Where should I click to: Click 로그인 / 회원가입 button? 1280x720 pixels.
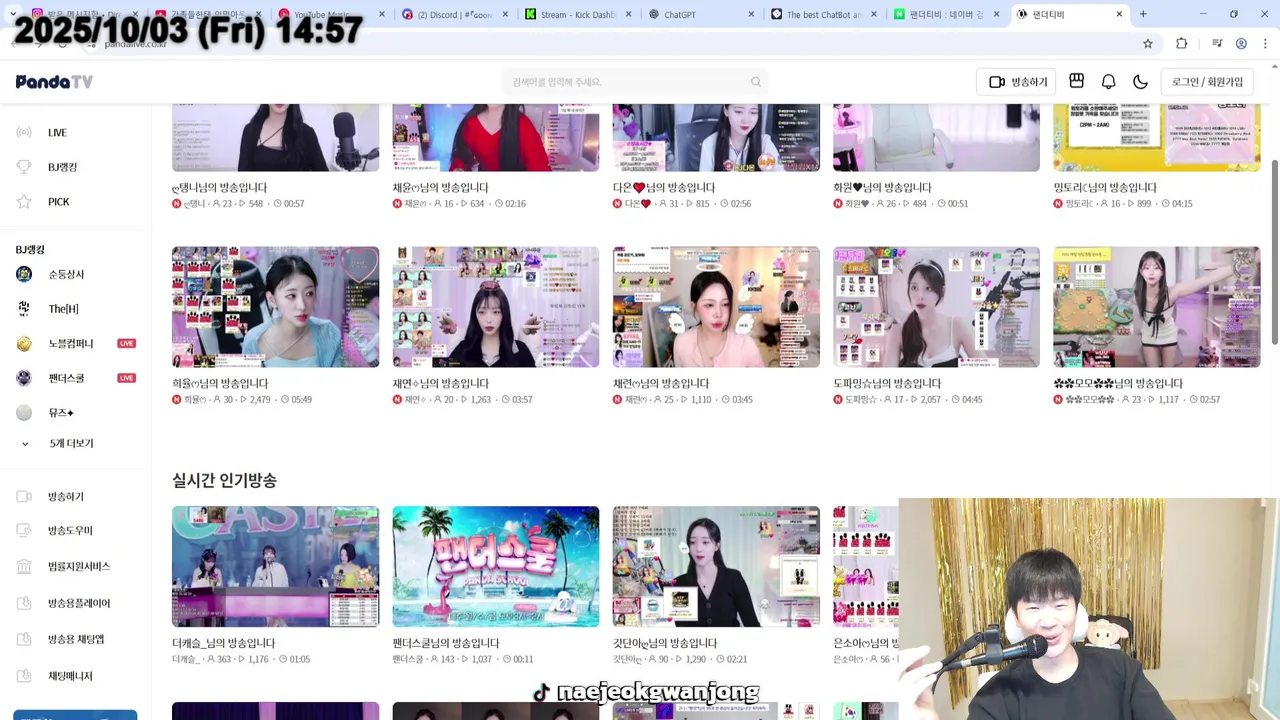pyautogui.click(x=1207, y=82)
